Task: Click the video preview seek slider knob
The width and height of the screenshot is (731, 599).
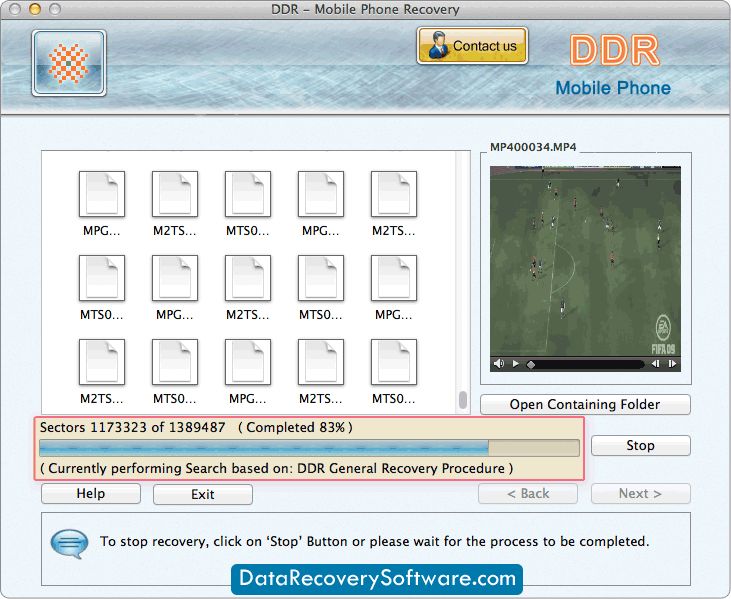Action: (531, 365)
